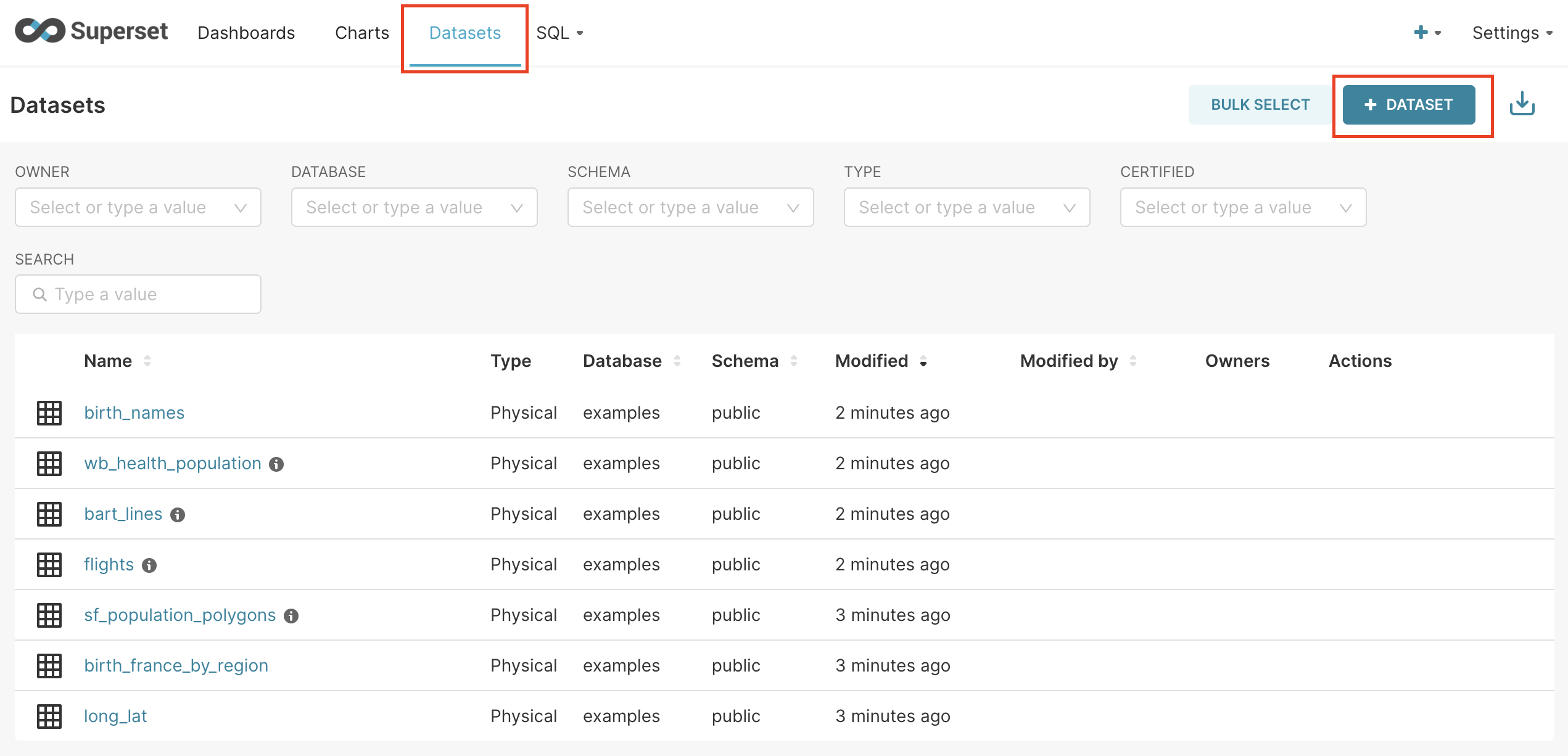1568x756 pixels.
Task: Click the Datasets page heading
Action: coord(58,105)
